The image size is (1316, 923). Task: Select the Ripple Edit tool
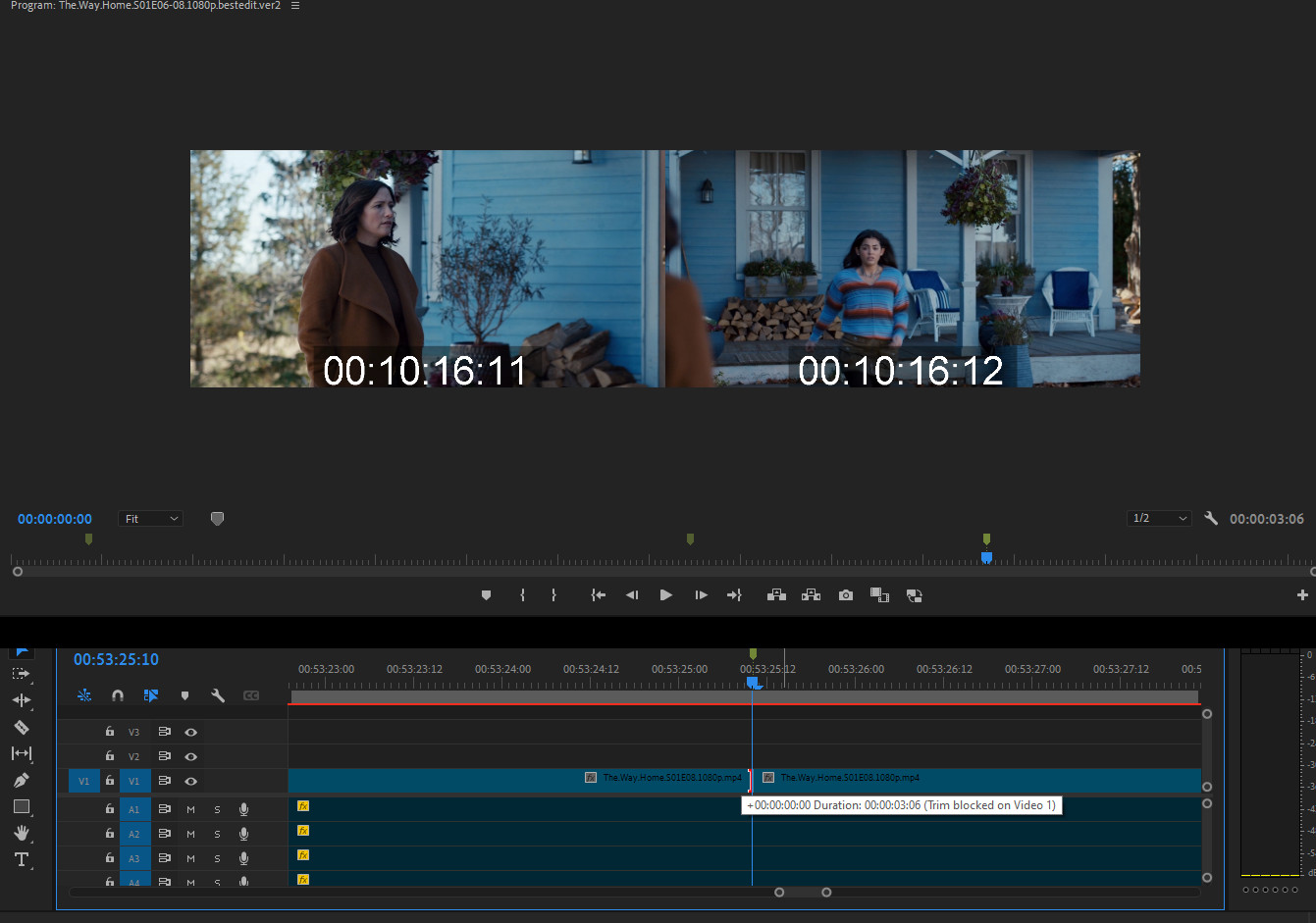(x=21, y=700)
